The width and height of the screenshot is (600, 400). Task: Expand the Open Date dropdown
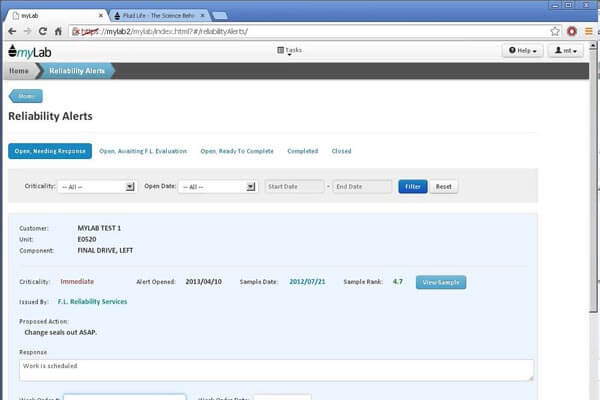point(218,187)
